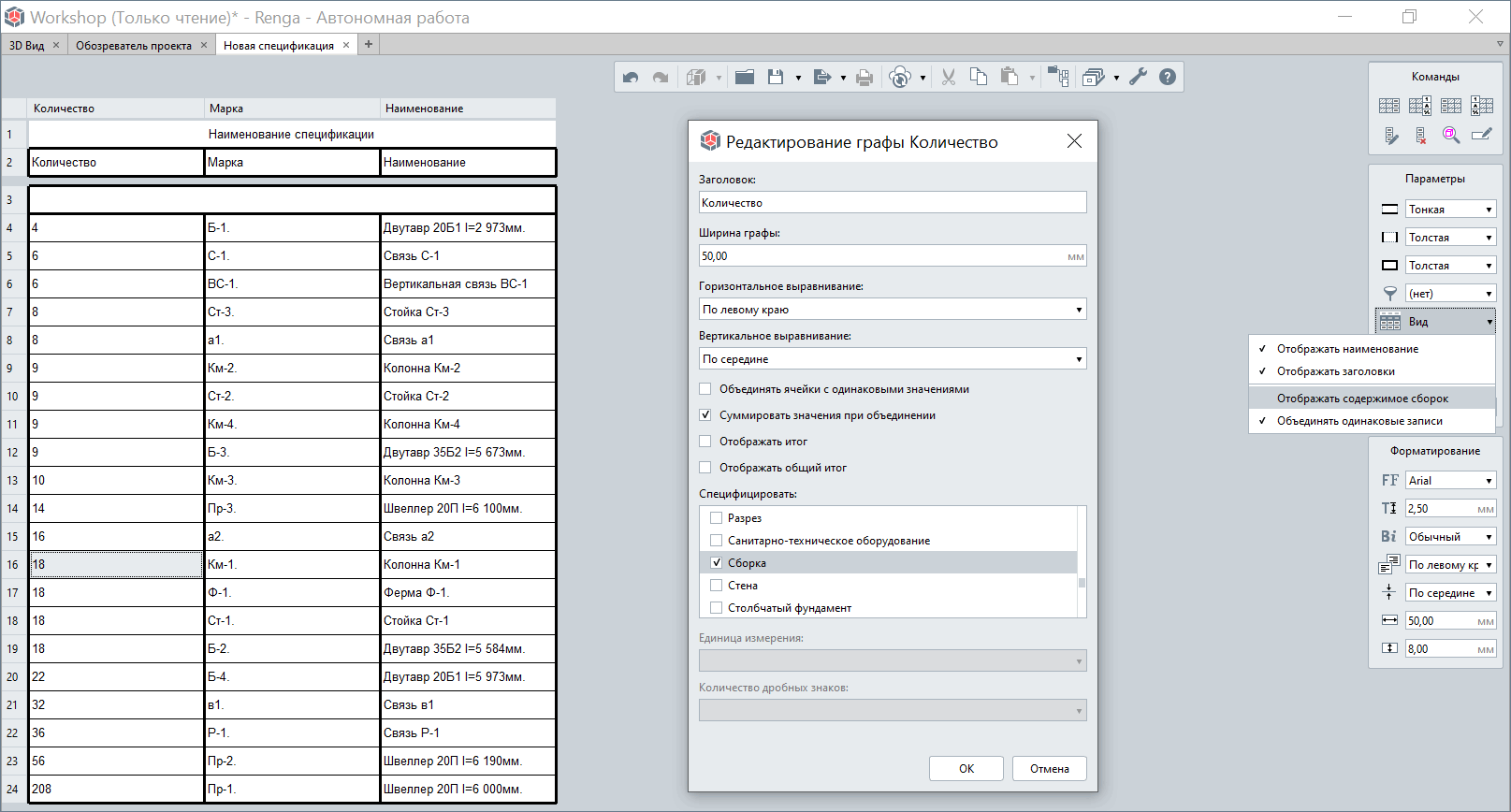Viewport: 1511px width, 812px height.
Task: Toggle 'Отображать наименование' menu entry
Action: click(1372, 349)
